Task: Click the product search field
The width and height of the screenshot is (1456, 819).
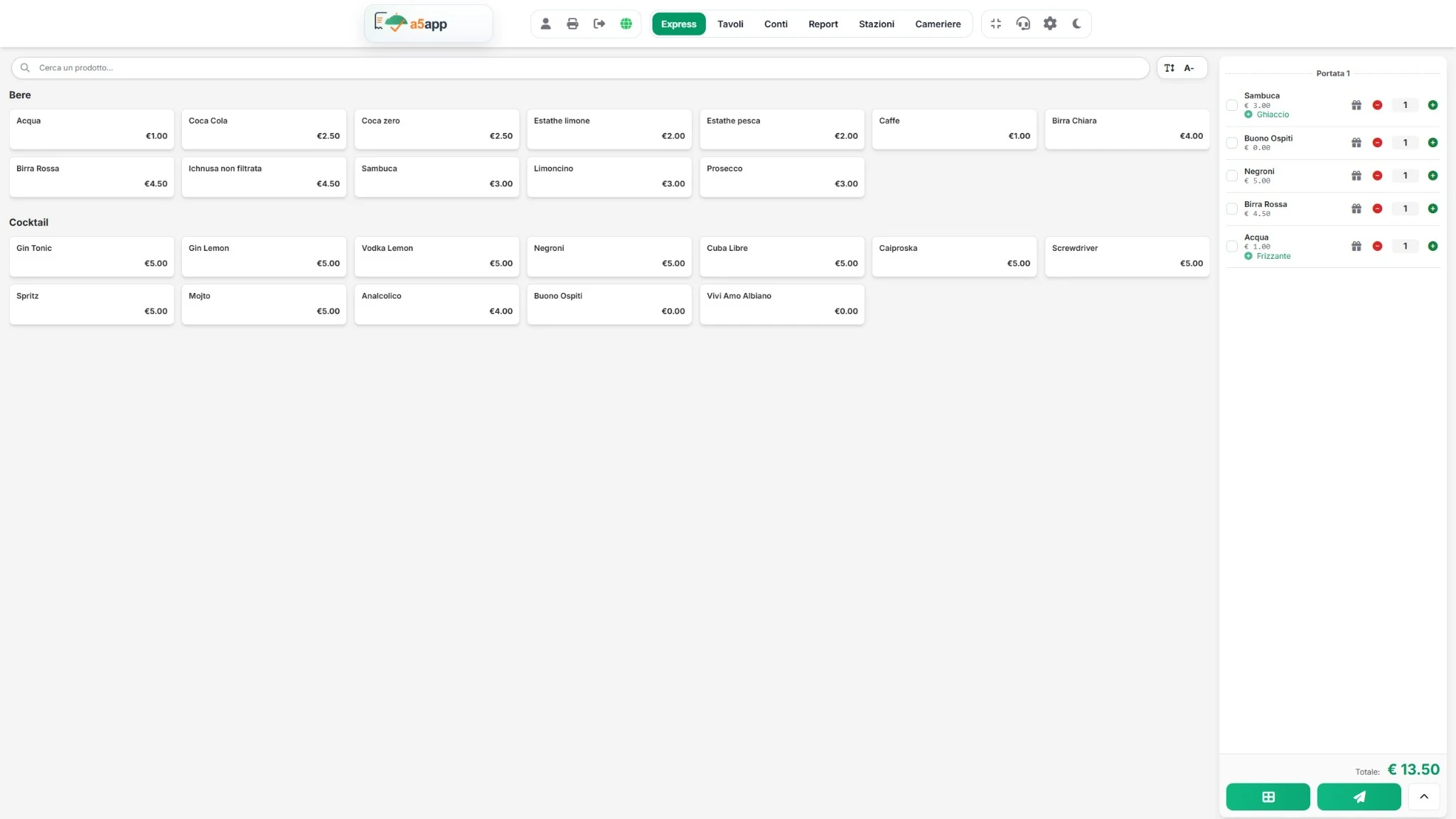Action: point(580,68)
